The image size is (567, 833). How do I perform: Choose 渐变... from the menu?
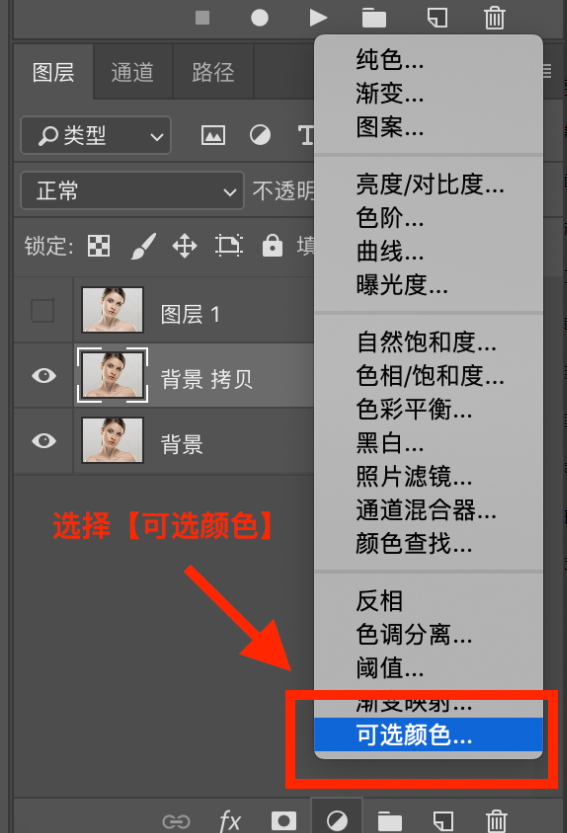pos(428,94)
